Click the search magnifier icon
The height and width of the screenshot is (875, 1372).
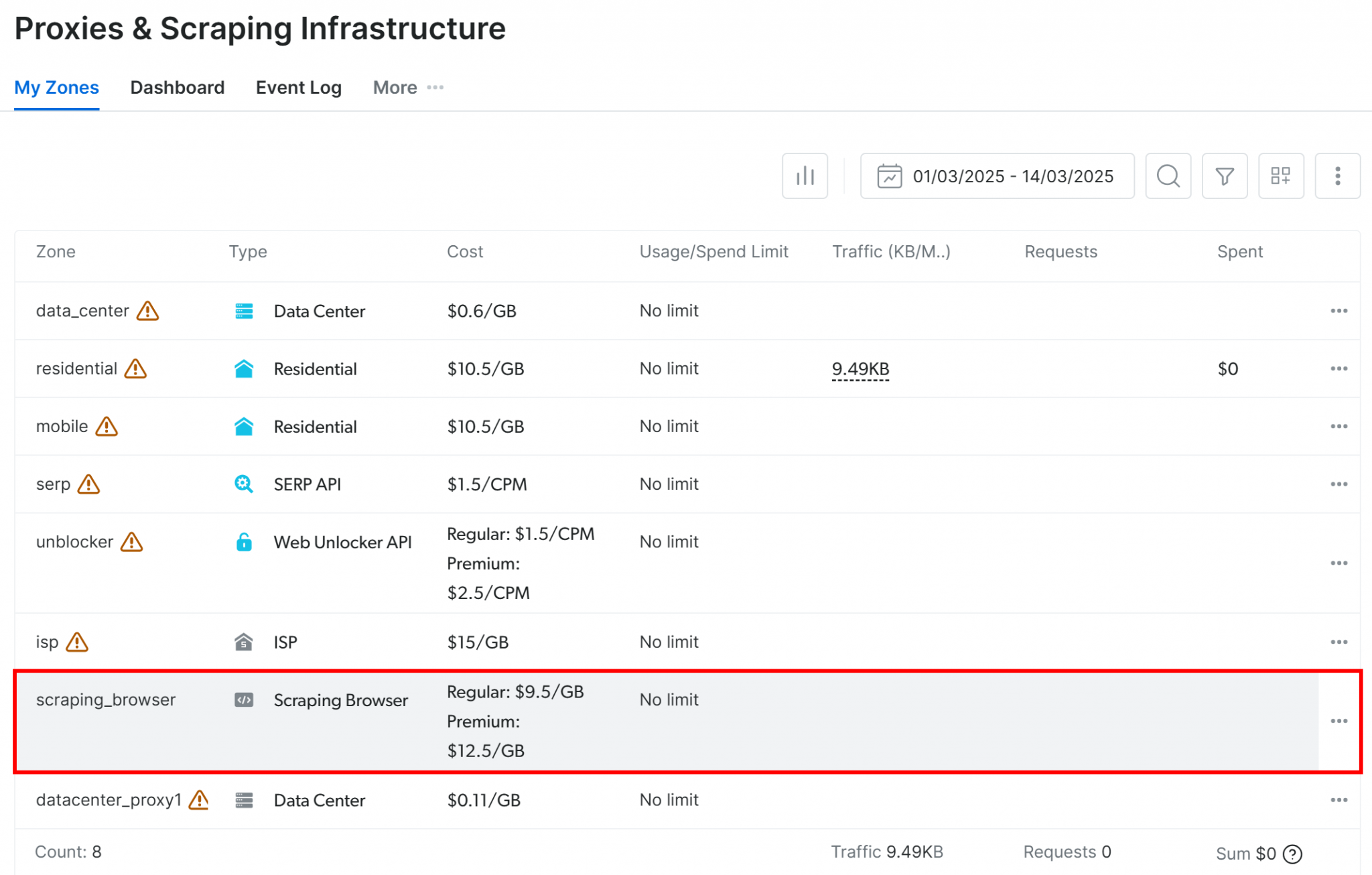(x=1168, y=176)
